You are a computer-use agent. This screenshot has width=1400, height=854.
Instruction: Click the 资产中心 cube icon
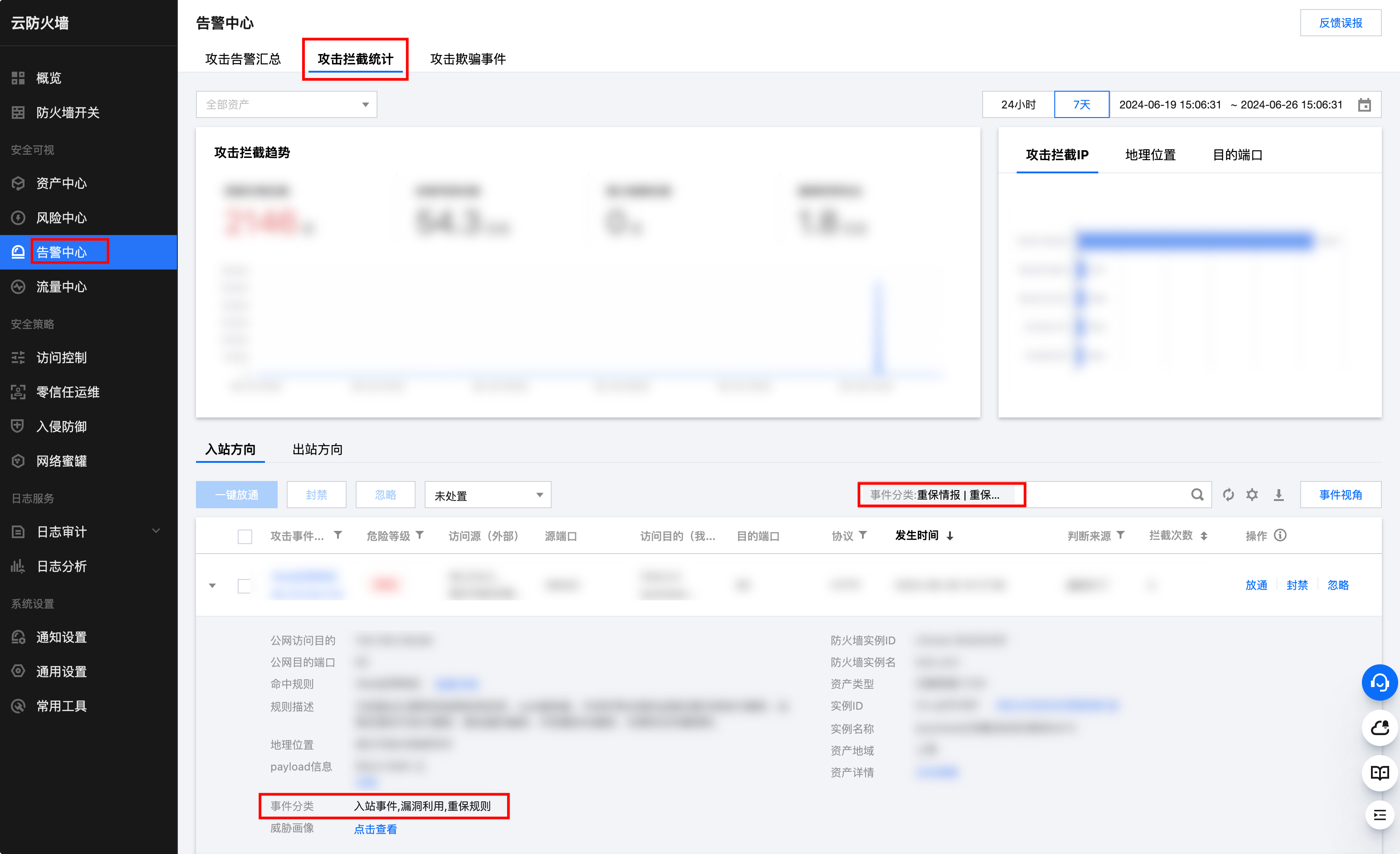coord(18,183)
